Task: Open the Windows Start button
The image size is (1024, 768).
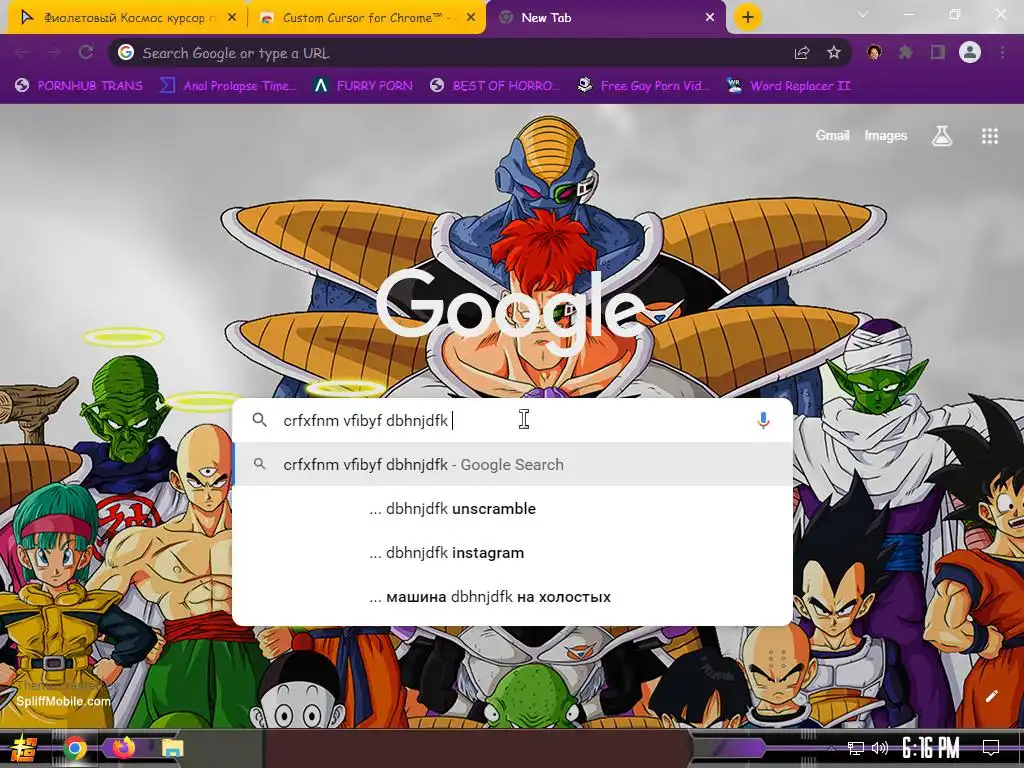Action: coord(24,748)
